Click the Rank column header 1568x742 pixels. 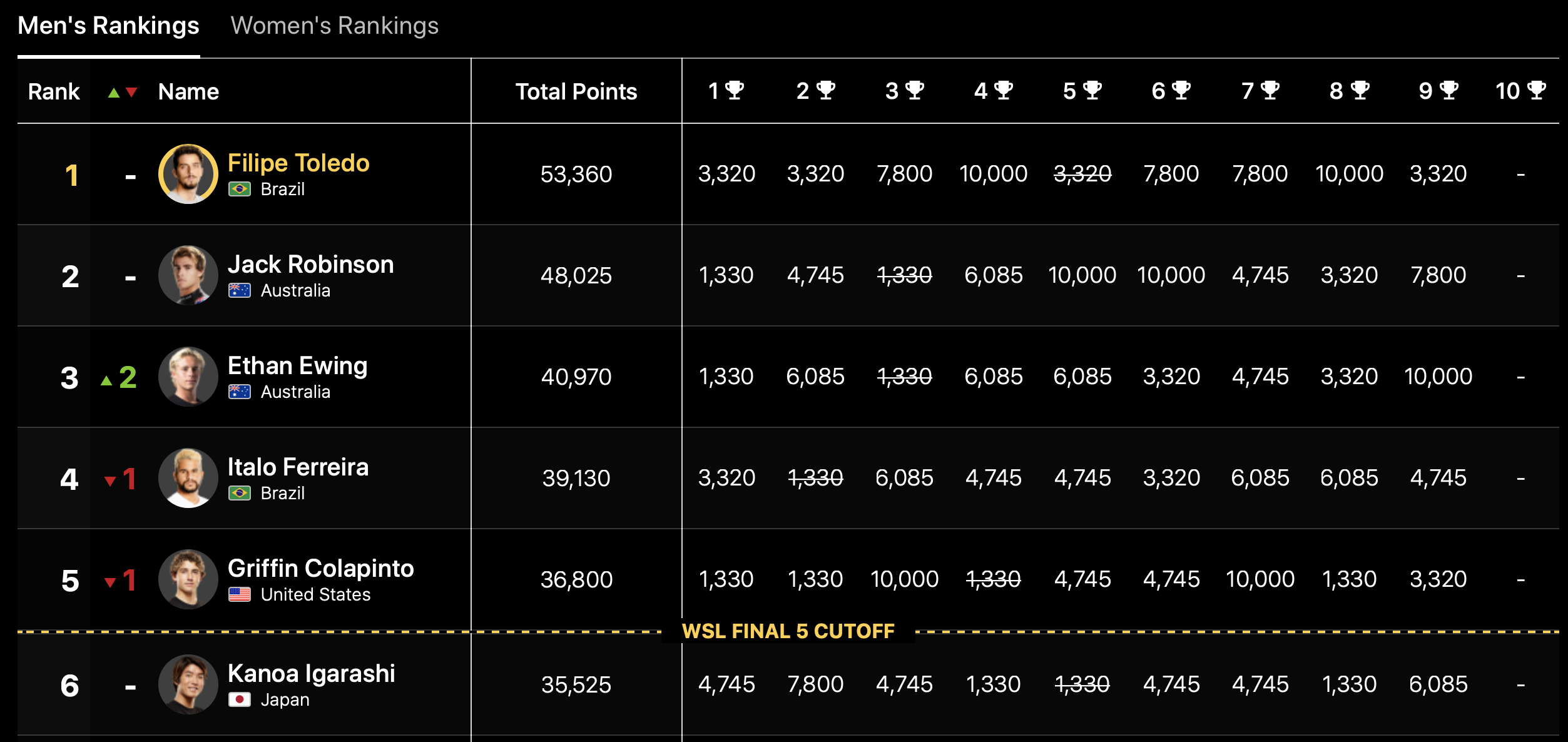point(54,92)
